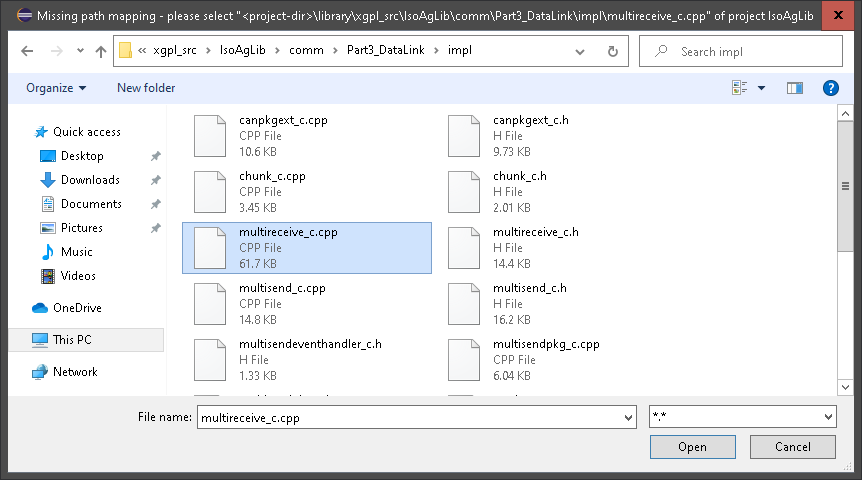Select the multireceive_c.h file
The image size is (862, 480).
tap(561, 248)
